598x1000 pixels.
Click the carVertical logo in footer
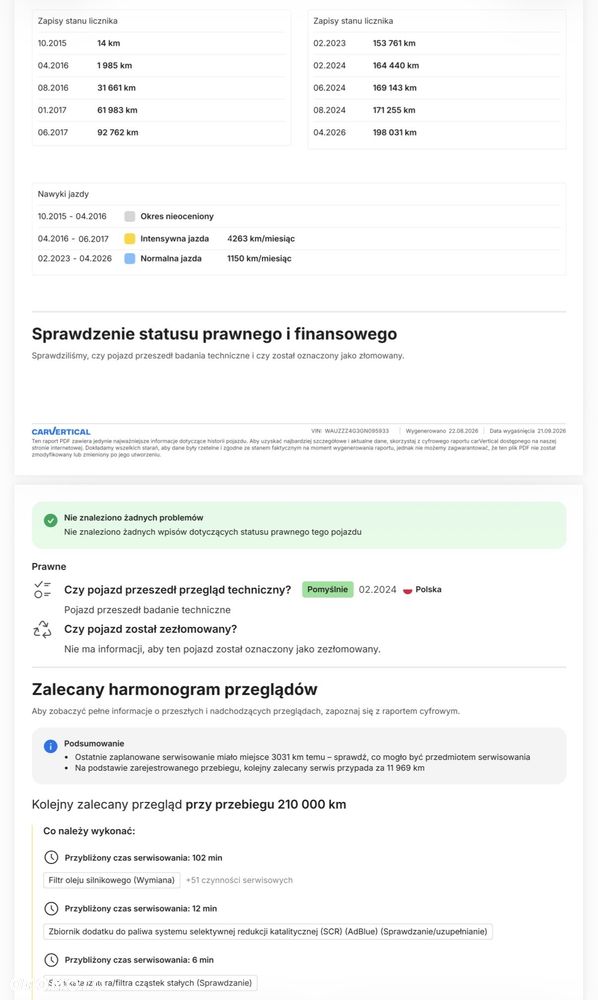(61, 432)
